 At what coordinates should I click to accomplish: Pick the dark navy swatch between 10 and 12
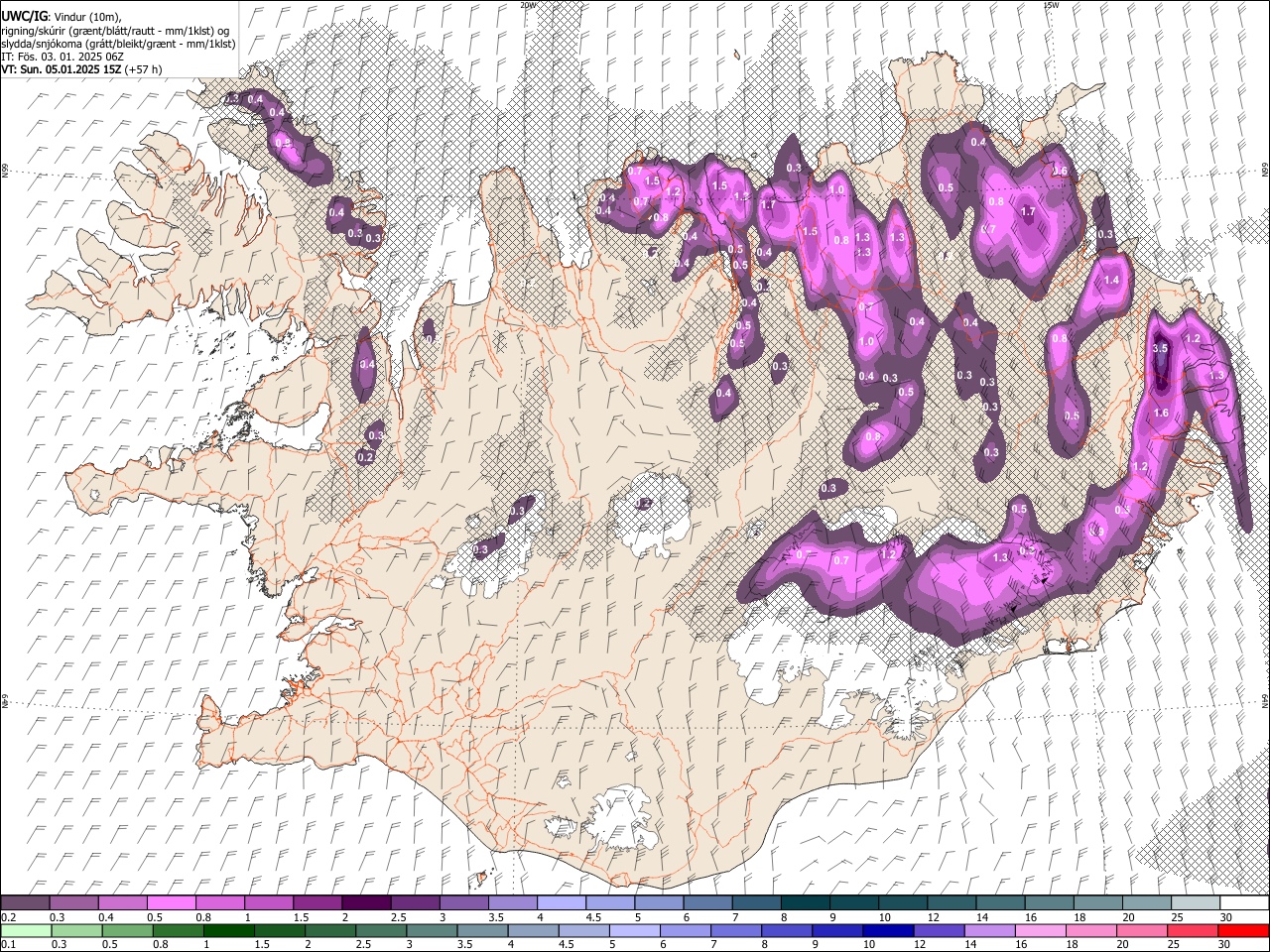coord(886,931)
